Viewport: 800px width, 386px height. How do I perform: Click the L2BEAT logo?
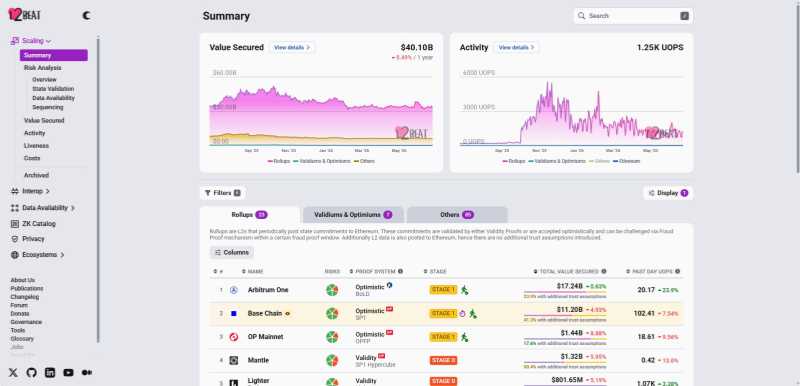[24, 15]
